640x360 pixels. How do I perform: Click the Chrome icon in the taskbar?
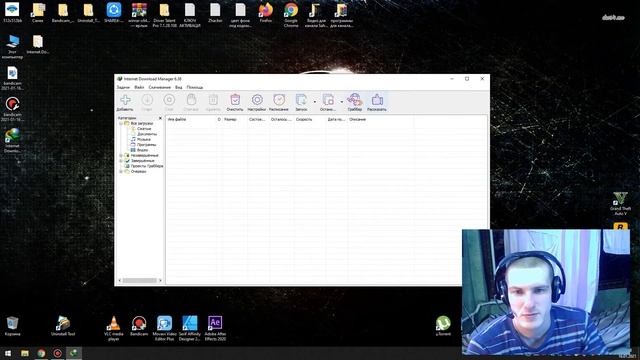[x=41, y=353]
